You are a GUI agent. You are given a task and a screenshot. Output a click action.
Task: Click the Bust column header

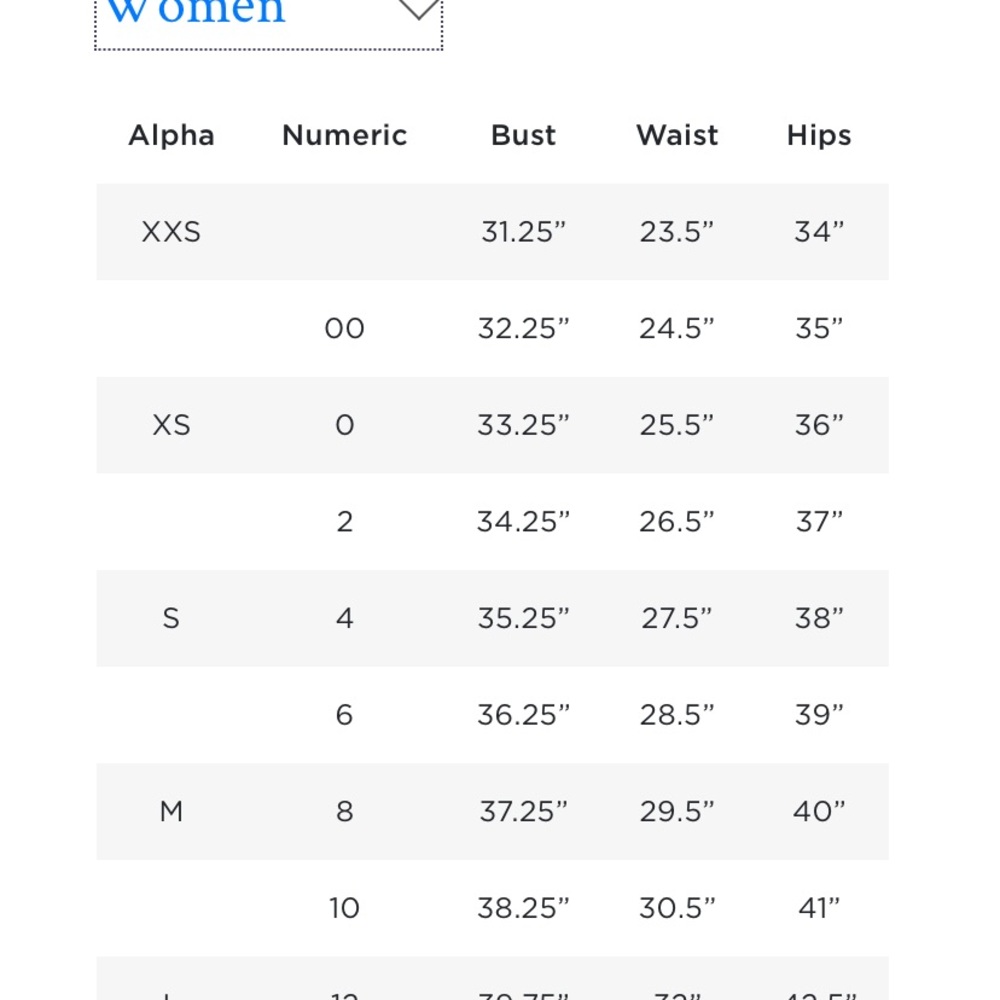(524, 135)
